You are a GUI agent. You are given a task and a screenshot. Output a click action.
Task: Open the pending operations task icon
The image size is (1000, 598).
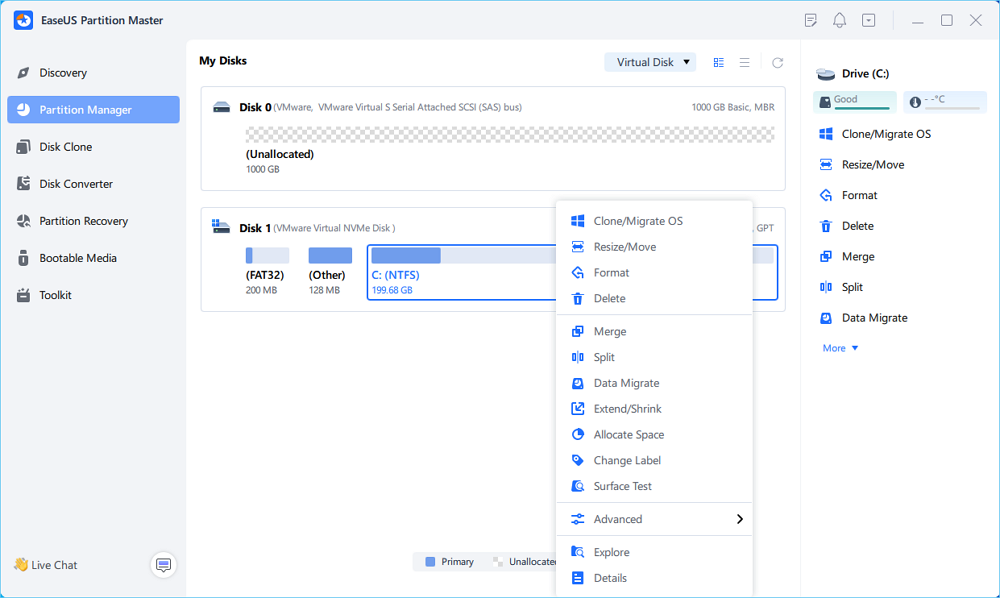[812, 21]
